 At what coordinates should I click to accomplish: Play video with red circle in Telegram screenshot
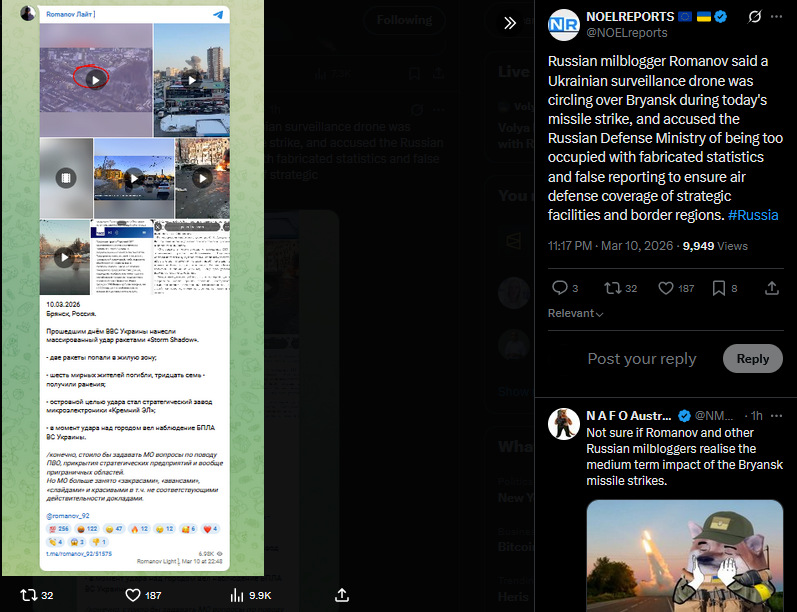tap(96, 79)
